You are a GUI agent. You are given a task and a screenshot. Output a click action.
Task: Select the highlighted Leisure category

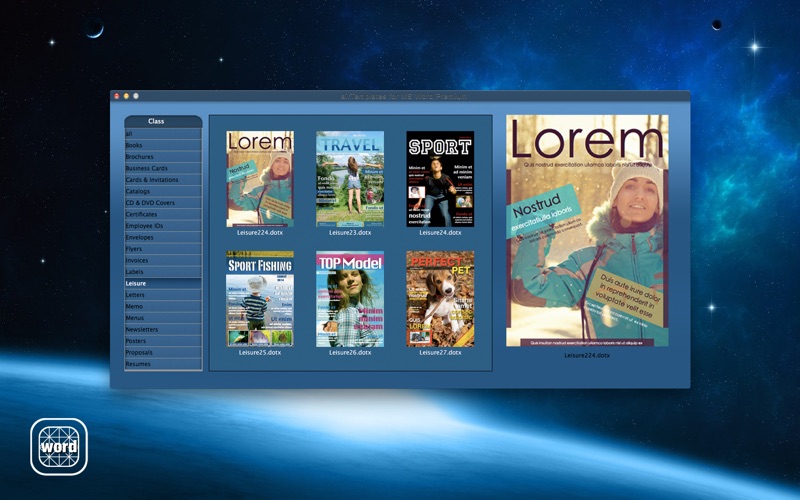point(163,283)
